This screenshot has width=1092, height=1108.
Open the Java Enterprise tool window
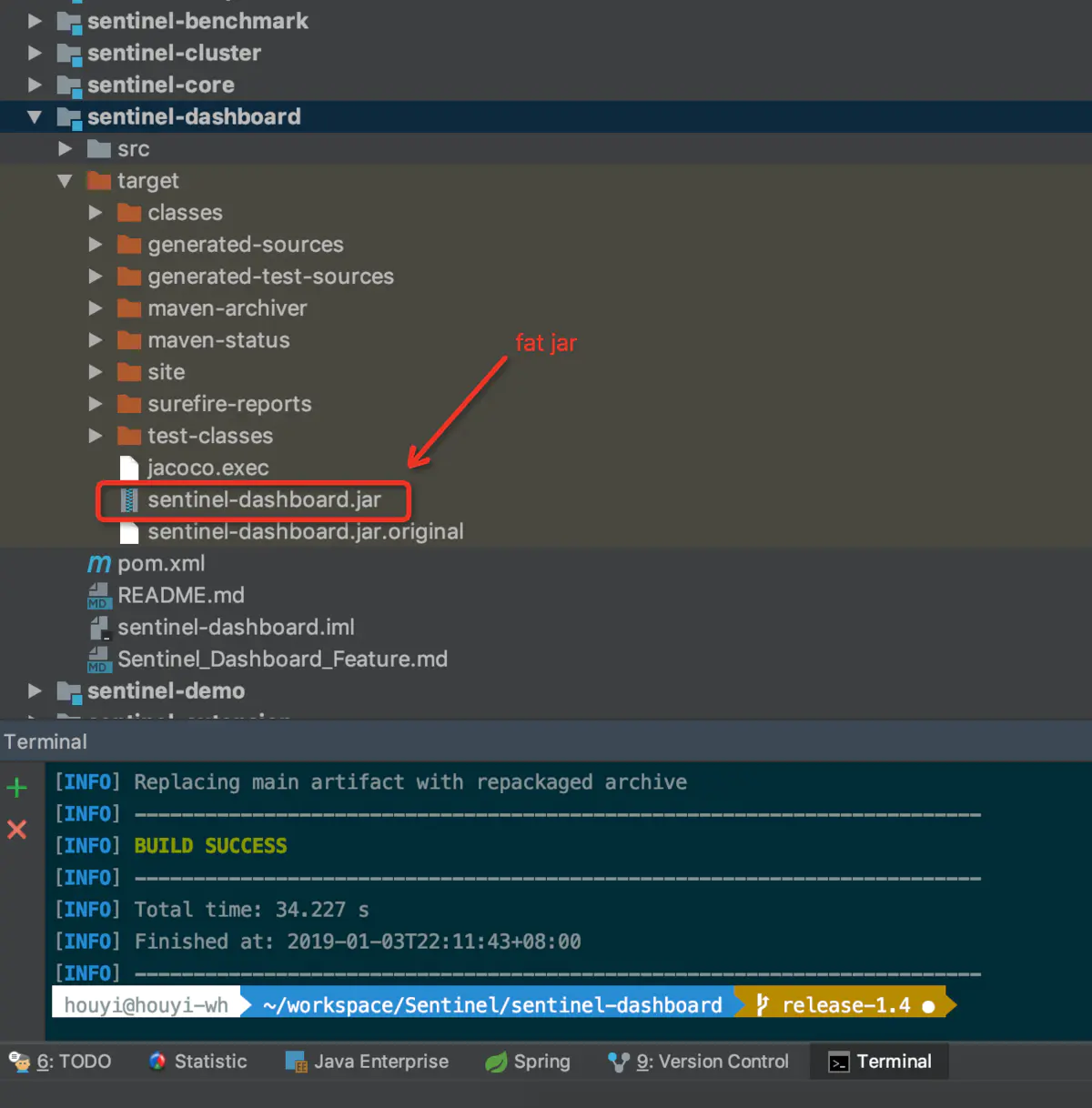[x=367, y=1062]
